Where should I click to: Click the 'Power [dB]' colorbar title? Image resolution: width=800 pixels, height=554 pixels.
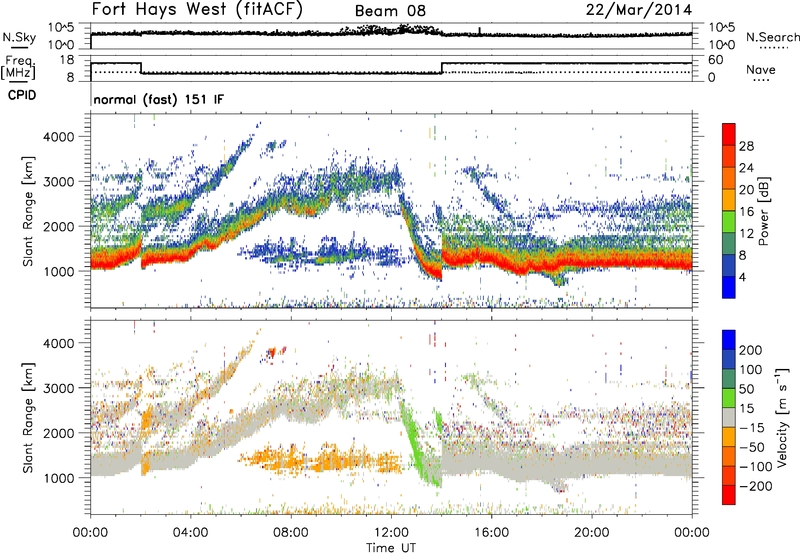tap(764, 211)
